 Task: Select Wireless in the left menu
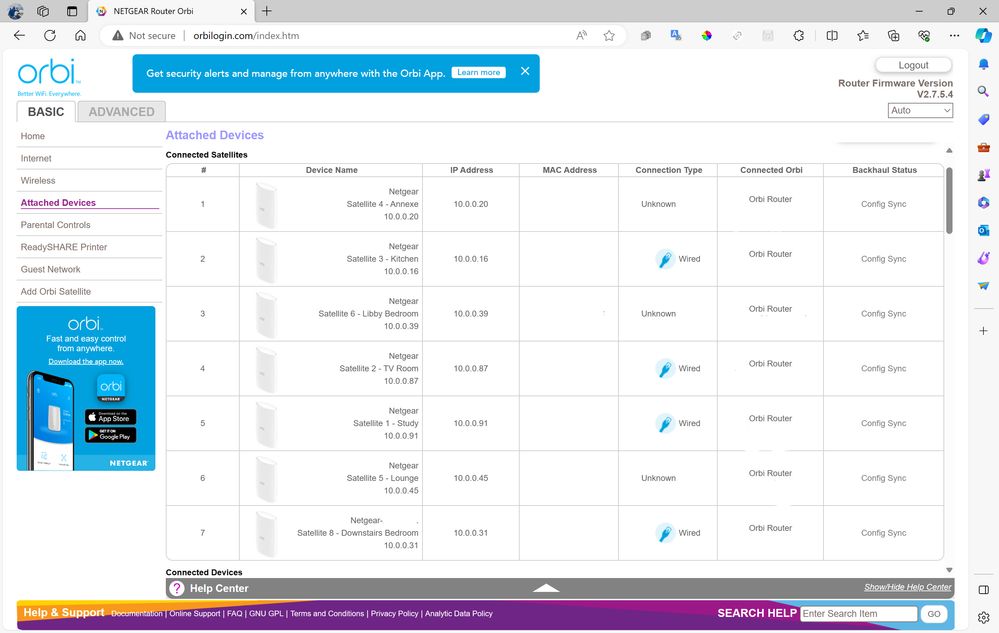(38, 181)
